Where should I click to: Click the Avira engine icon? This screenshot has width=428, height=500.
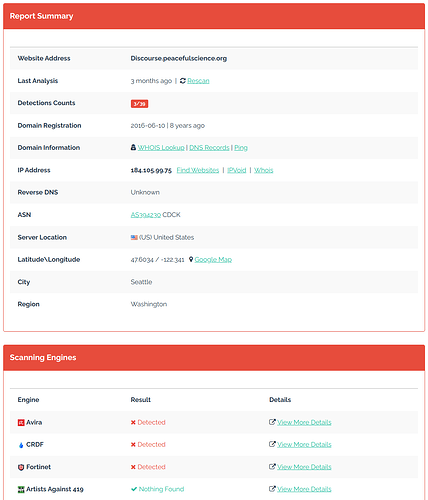pos(21,423)
